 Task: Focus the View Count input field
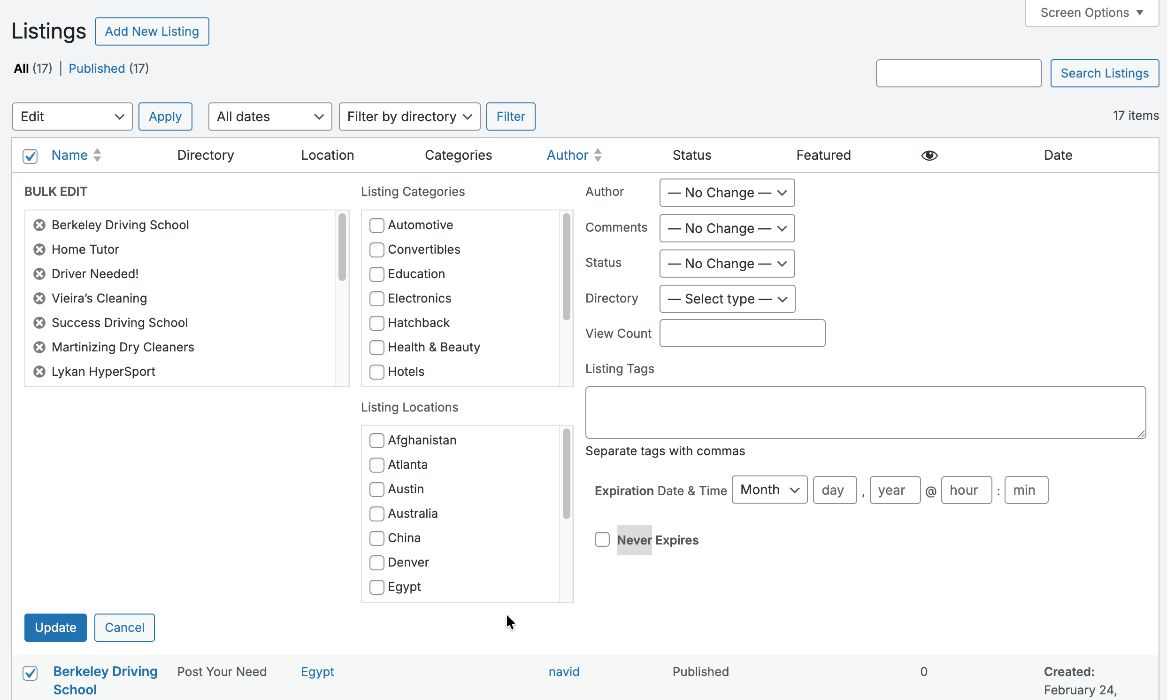click(742, 333)
